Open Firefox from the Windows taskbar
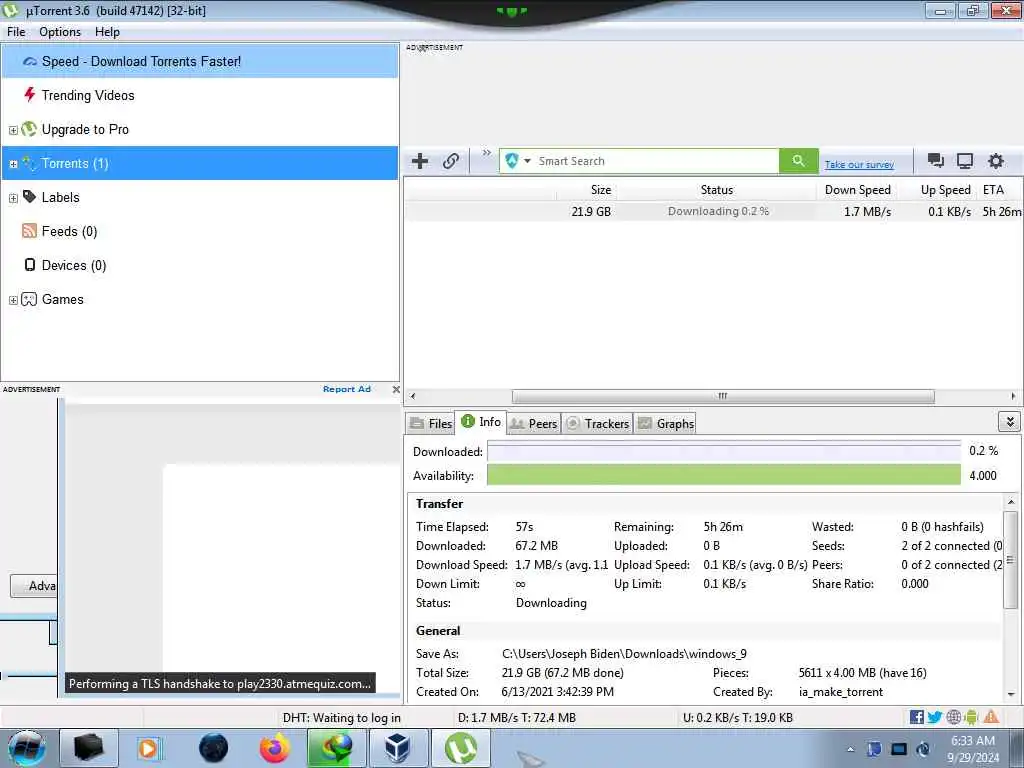The height and width of the screenshot is (768, 1024). point(274,748)
